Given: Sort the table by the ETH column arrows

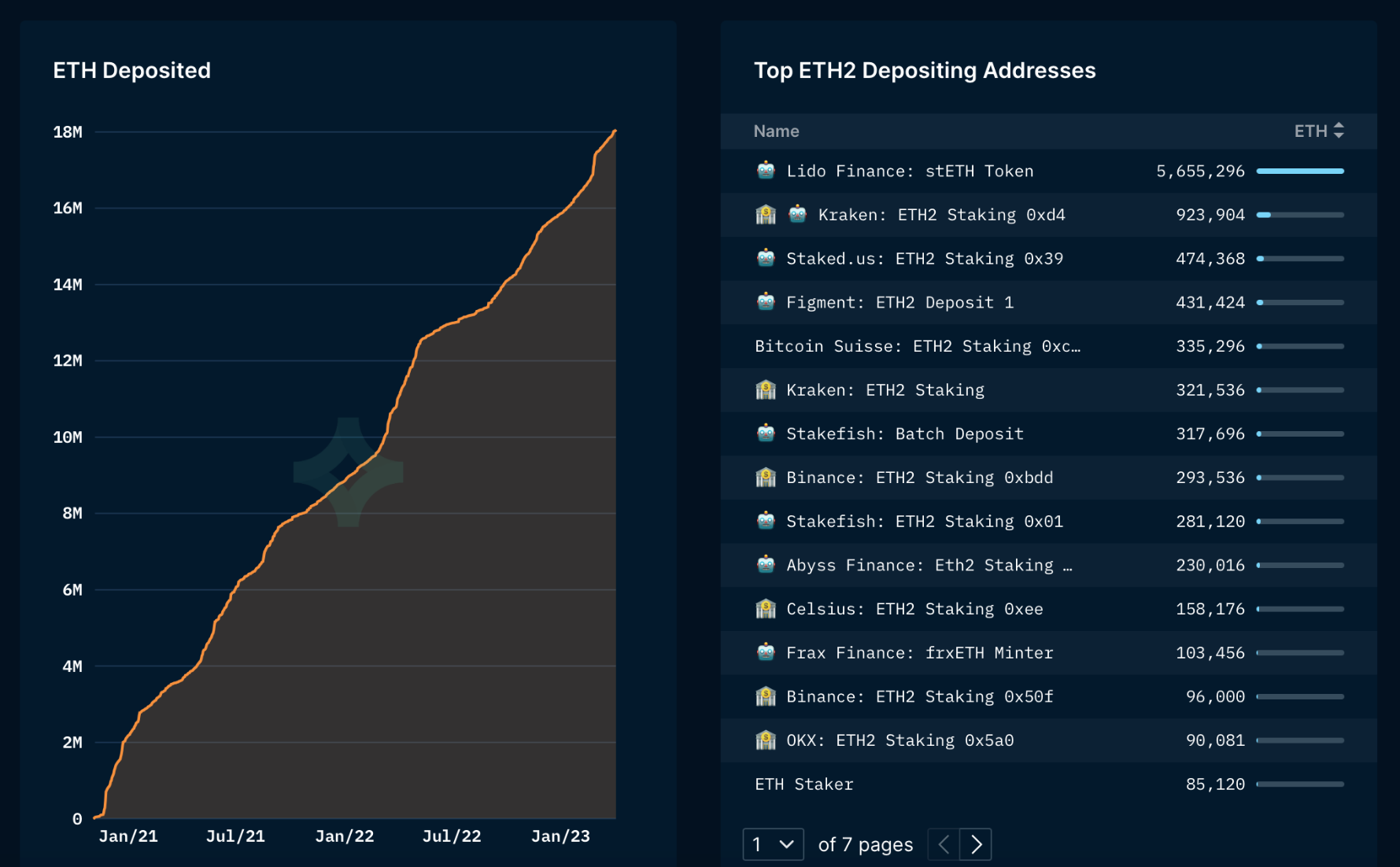Looking at the screenshot, I should [1339, 131].
